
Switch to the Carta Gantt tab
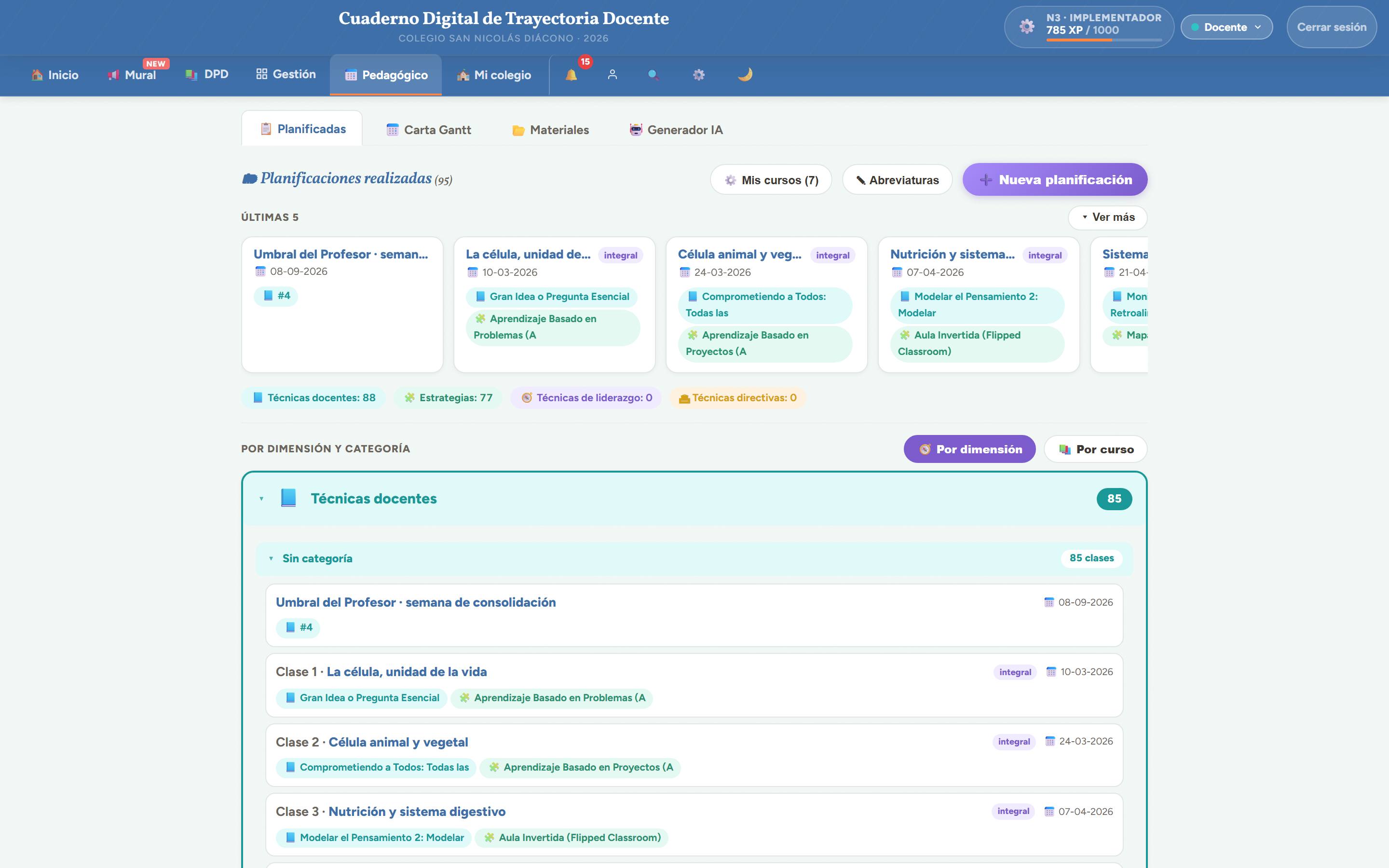[429, 130]
